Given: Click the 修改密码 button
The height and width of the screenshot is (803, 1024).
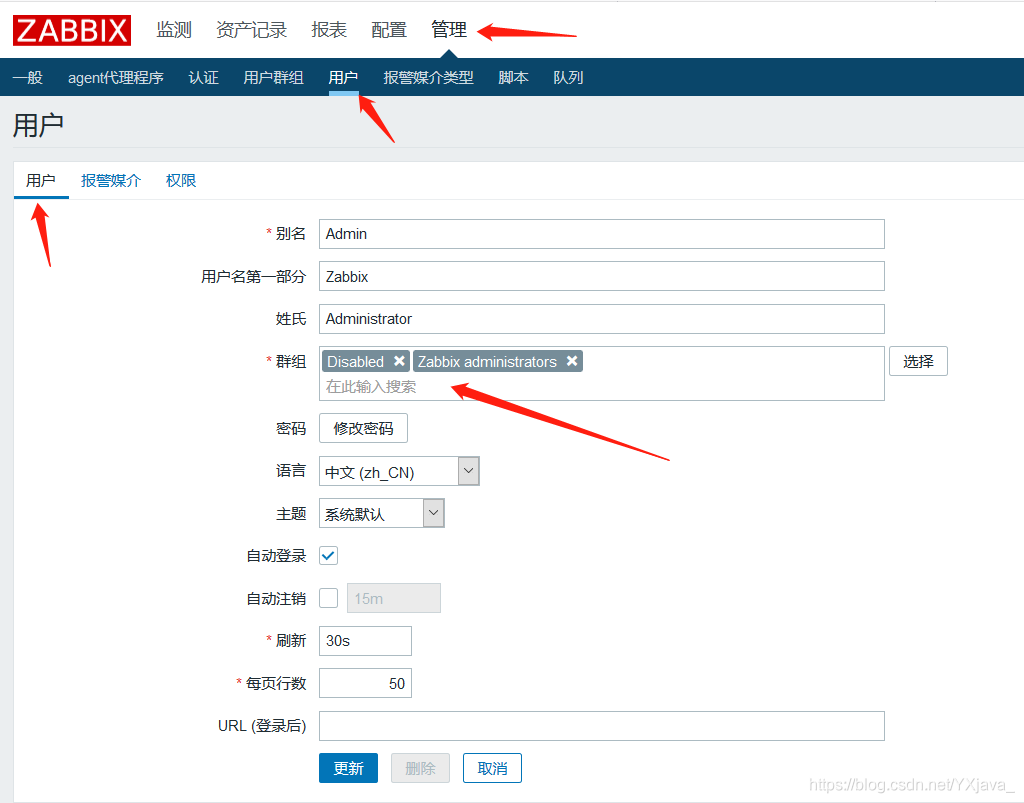Looking at the screenshot, I should (363, 428).
